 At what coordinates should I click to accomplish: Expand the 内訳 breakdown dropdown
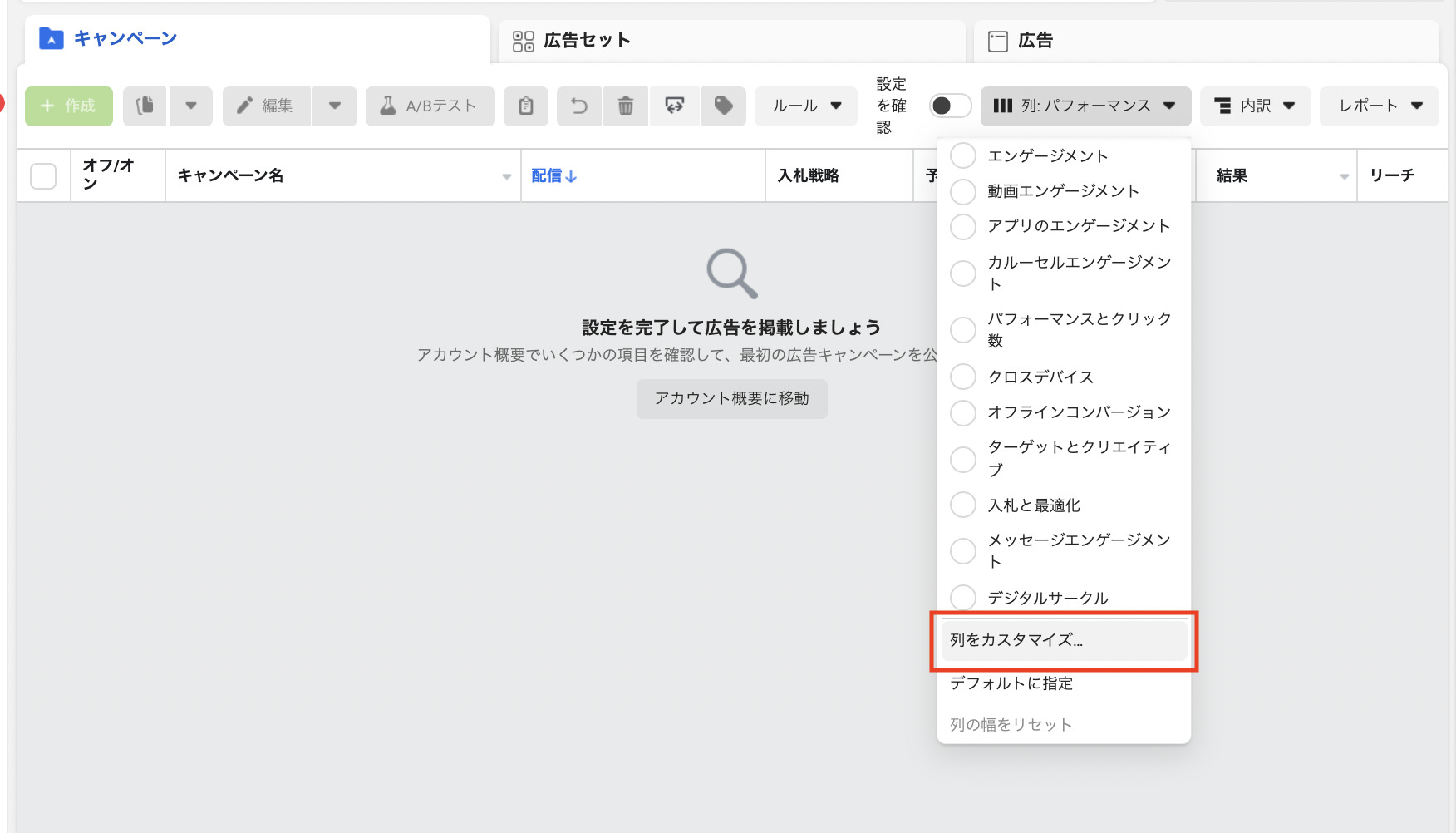click(x=1255, y=106)
